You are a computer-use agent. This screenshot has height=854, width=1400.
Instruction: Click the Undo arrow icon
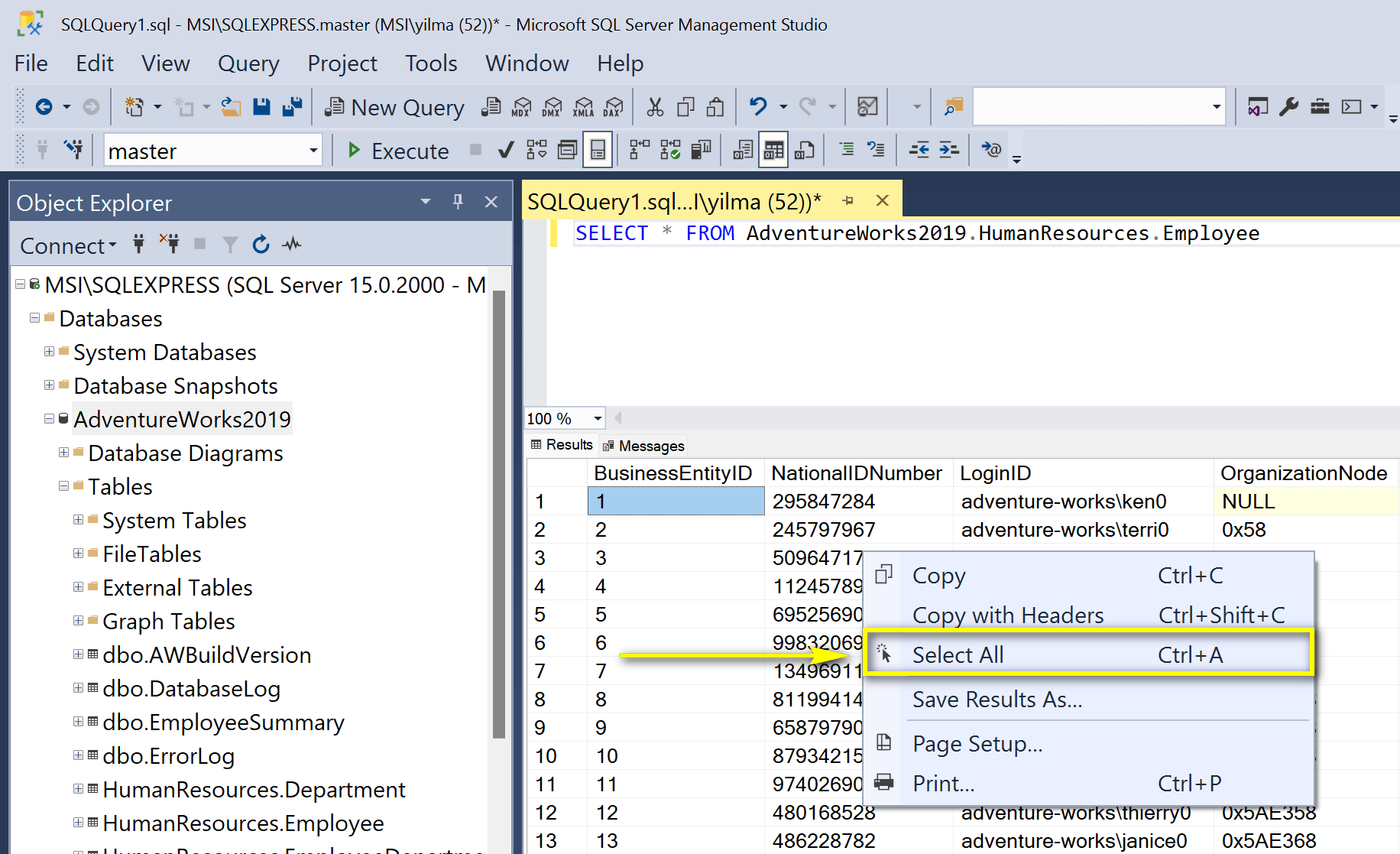pos(758,107)
